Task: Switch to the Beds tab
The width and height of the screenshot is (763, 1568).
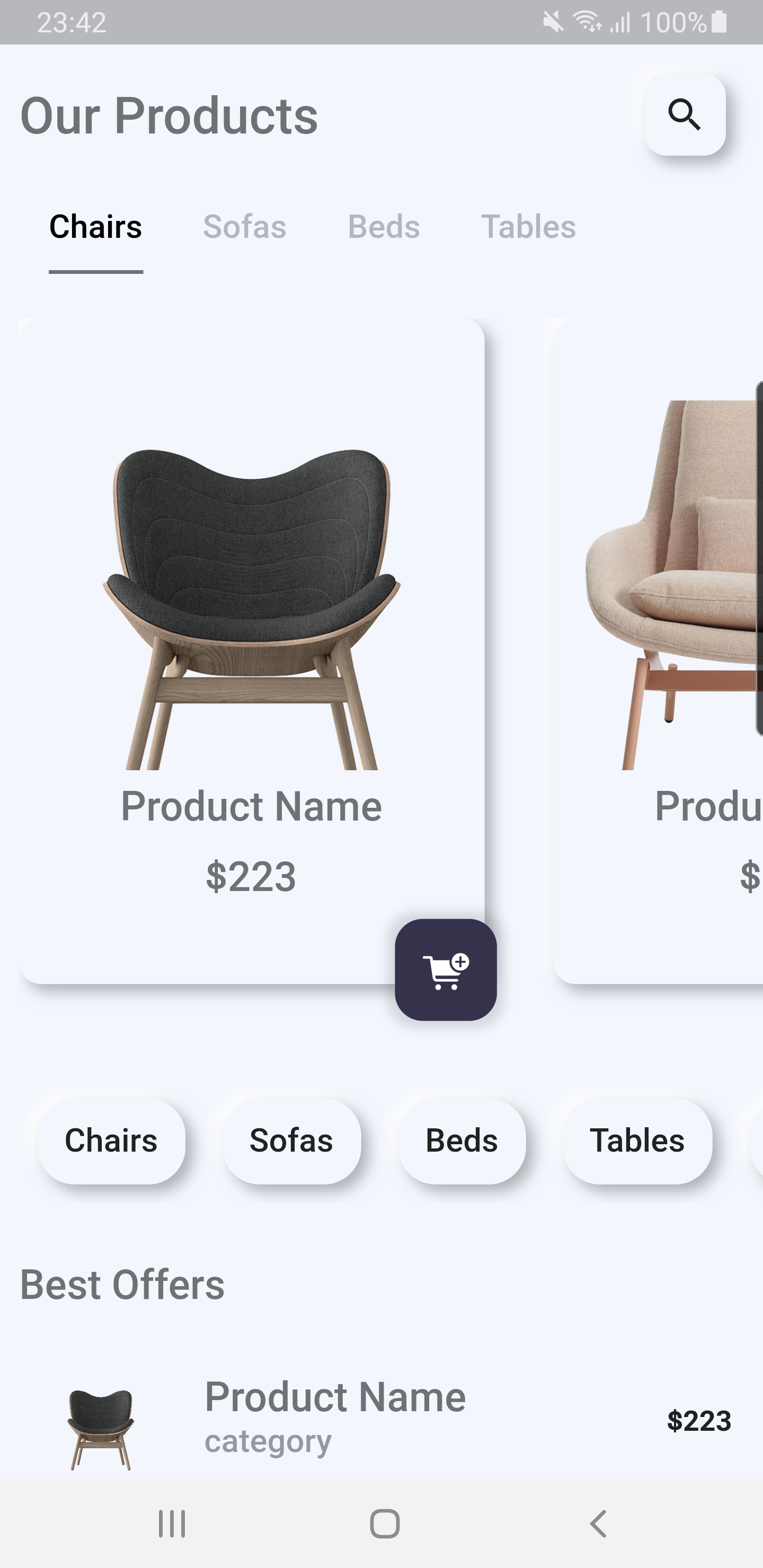Action: tap(384, 227)
